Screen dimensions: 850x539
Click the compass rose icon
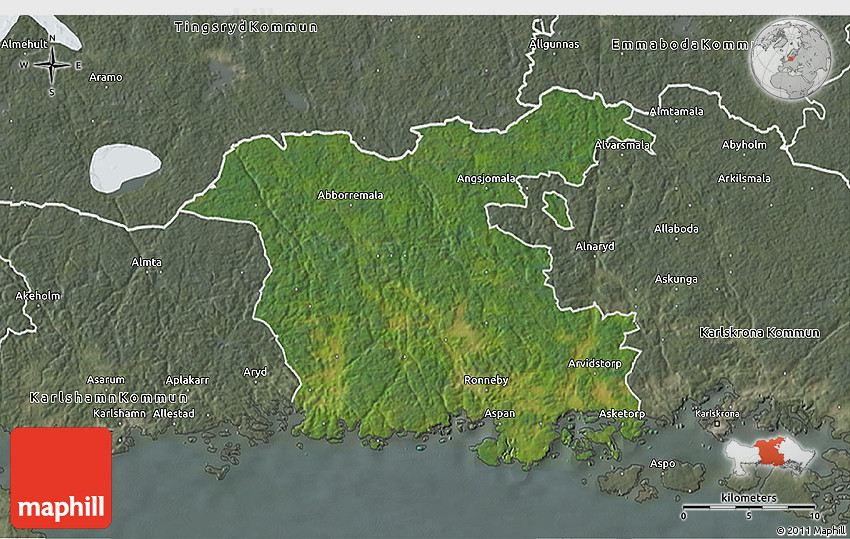(x=52, y=66)
